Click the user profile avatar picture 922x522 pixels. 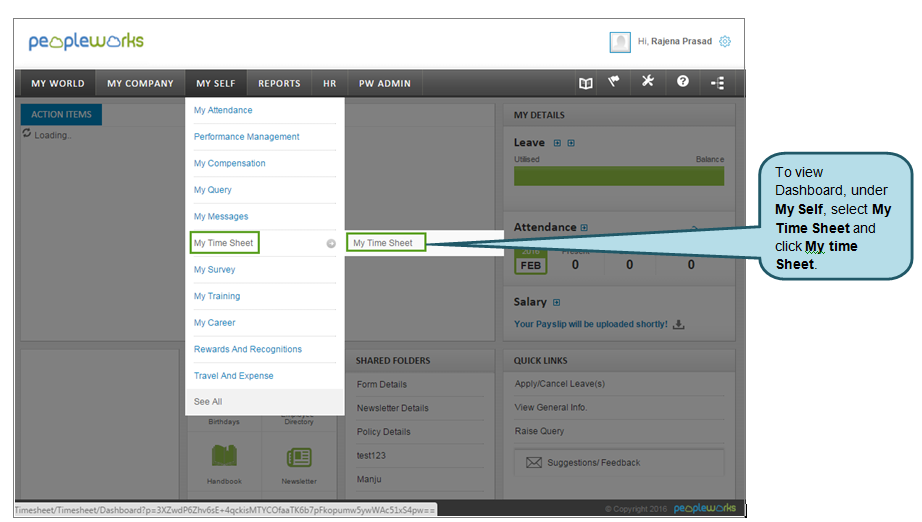click(620, 42)
